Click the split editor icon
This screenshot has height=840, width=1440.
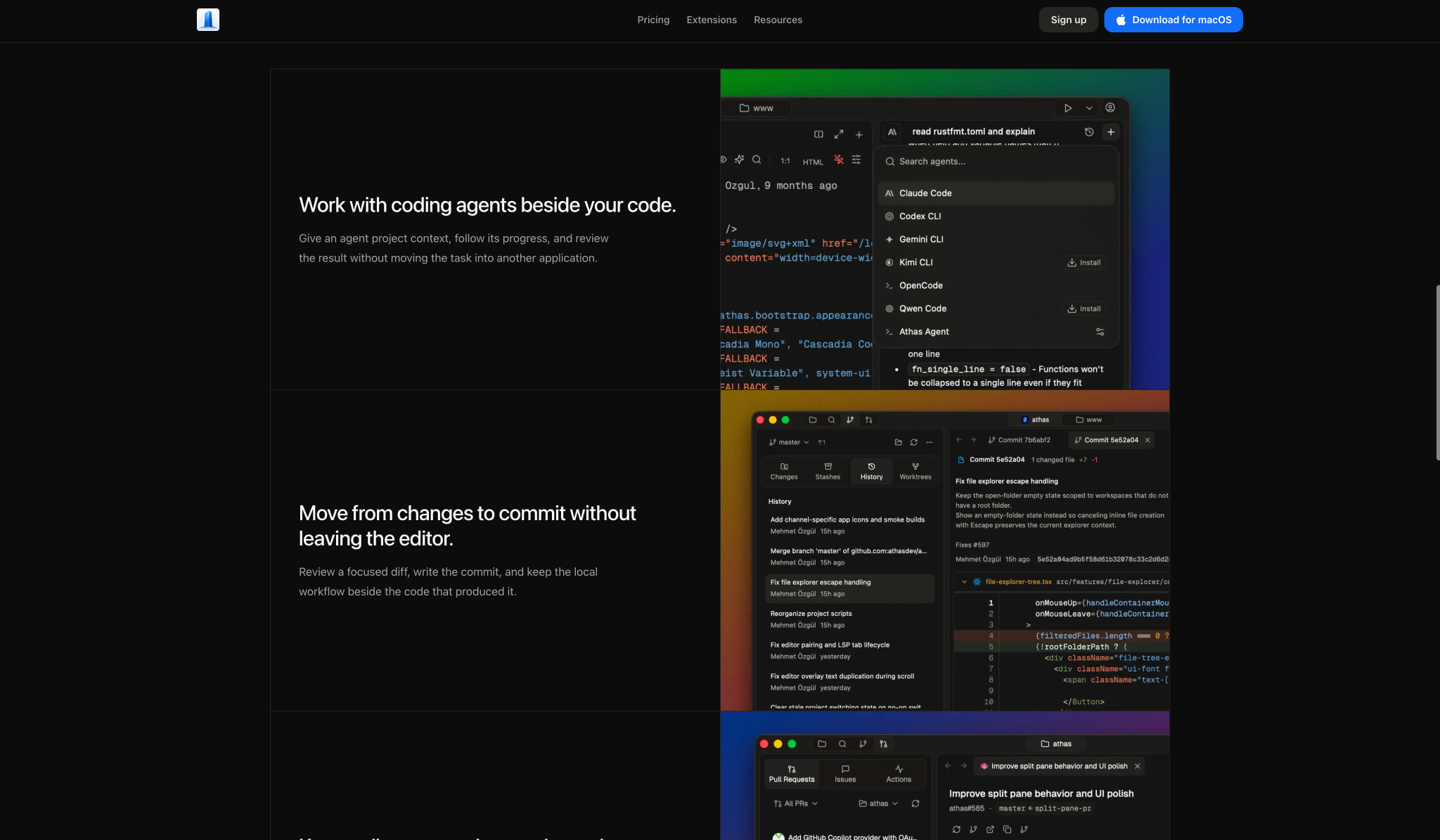point(818,134)
